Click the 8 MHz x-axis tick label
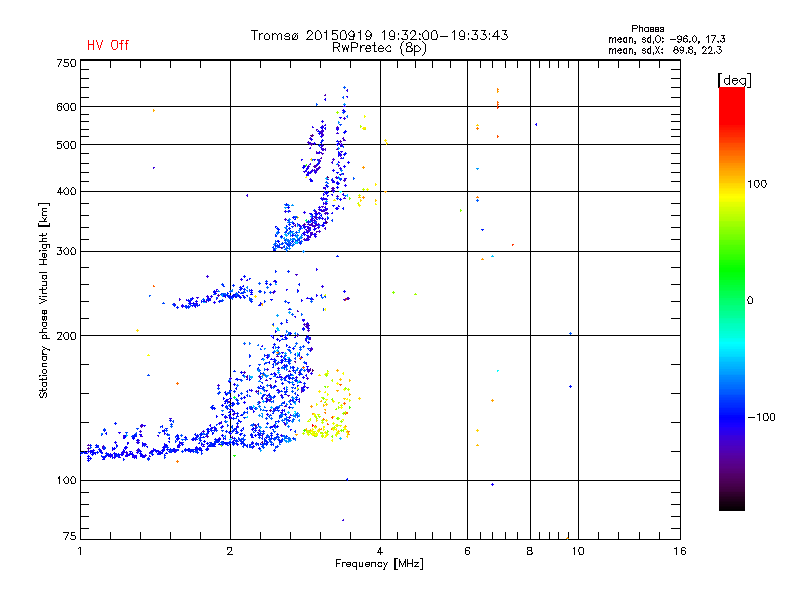Screen dimensions: 800x600 coord(530,551)
